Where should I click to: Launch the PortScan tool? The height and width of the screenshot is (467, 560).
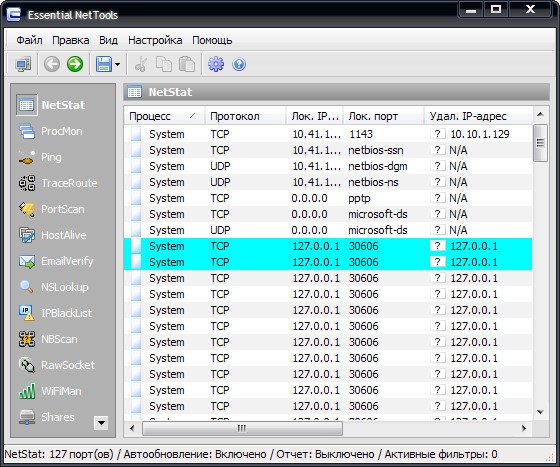pyautogui.click(x=52, y=209)
